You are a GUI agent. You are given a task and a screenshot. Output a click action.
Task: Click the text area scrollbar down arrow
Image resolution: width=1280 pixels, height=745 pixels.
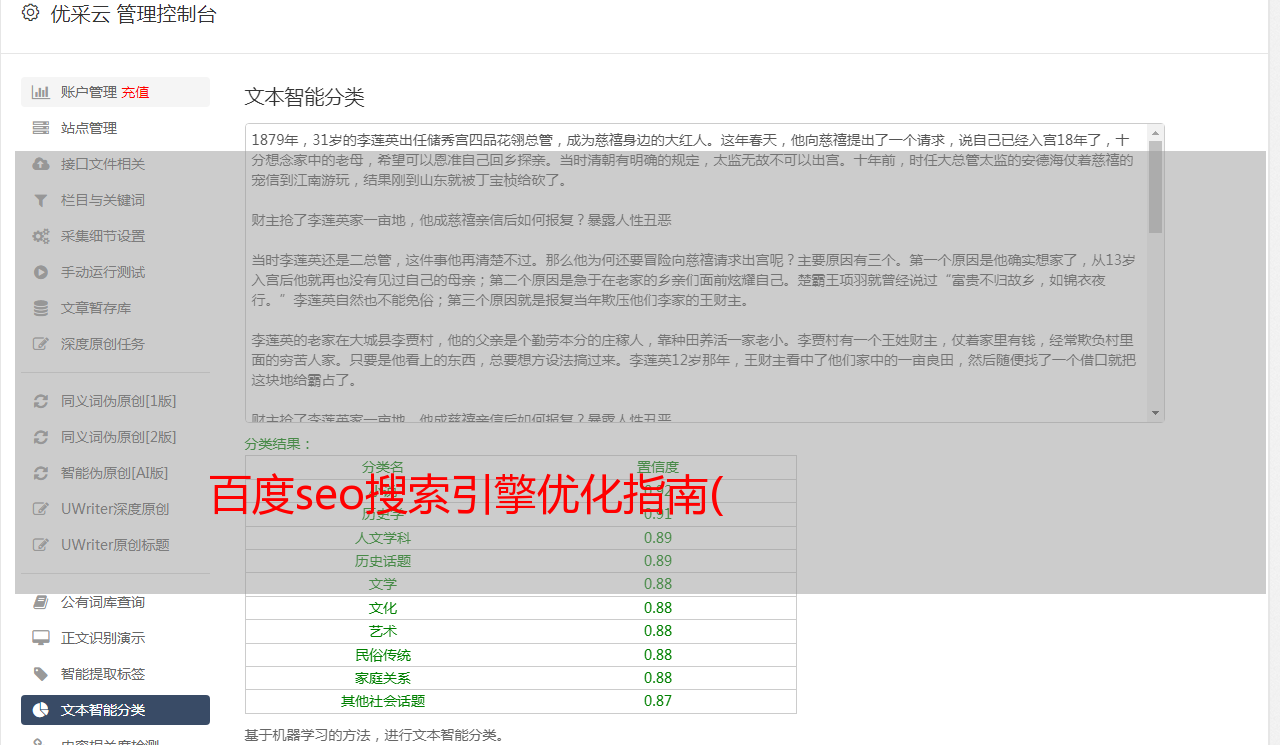[1156, 413]
